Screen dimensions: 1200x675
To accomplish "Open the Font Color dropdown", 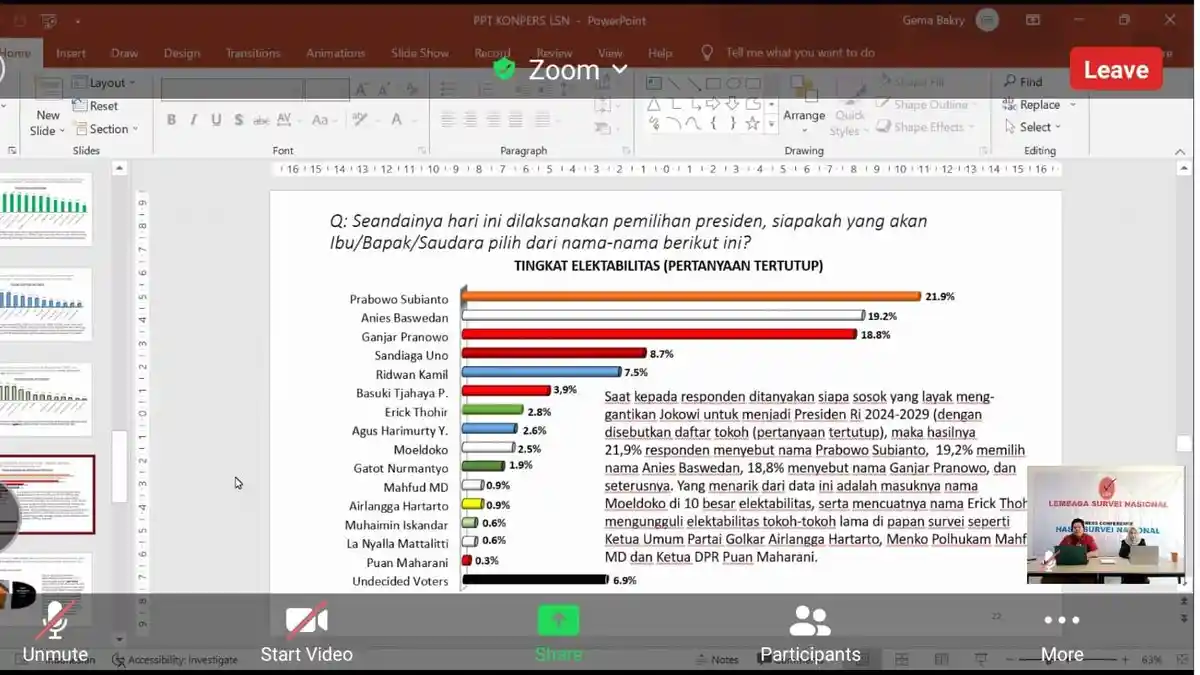I will pos(401,120).
